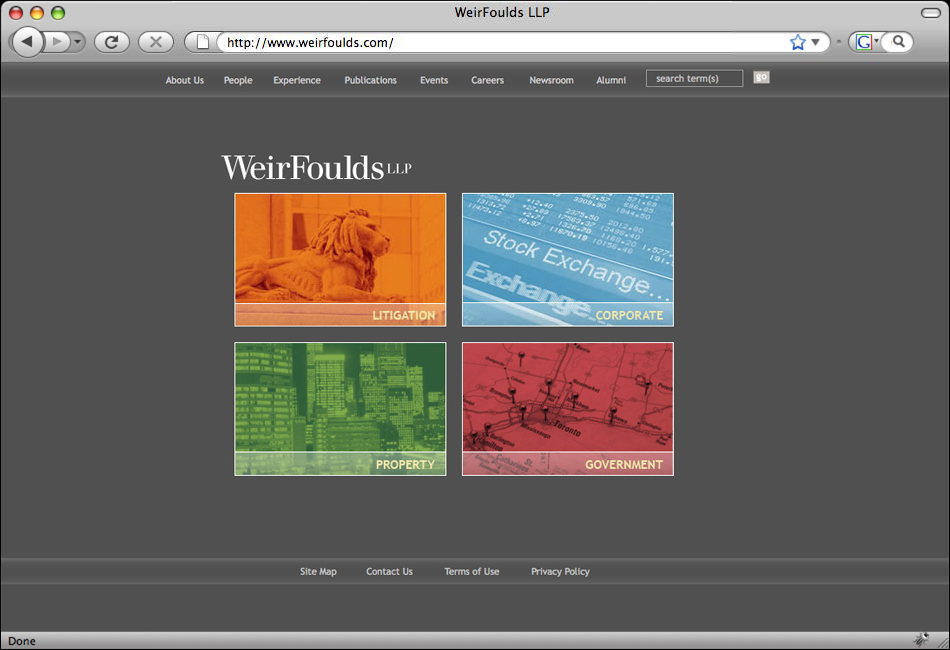Go back with the browser Back arrow
Viewport: 950px width, 650px height.
coord(27,42)
